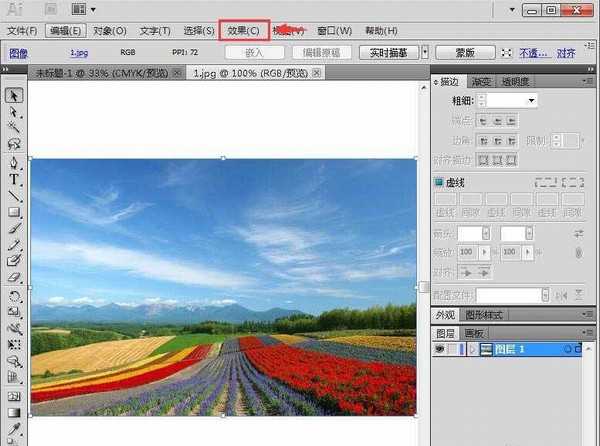Click the 1.jpg linked file name
Screen dimensions: 600x446
point(78,53)
